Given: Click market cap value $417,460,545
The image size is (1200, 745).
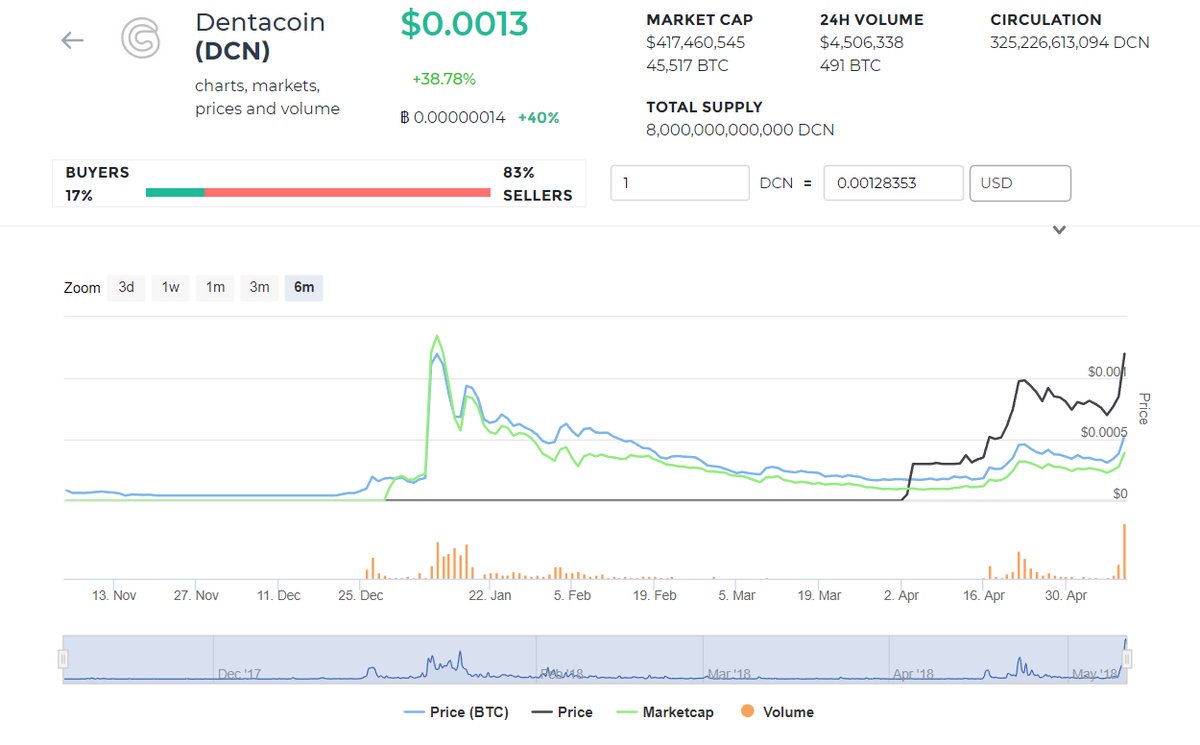Looking at the screenshot, I should [696, 43].
